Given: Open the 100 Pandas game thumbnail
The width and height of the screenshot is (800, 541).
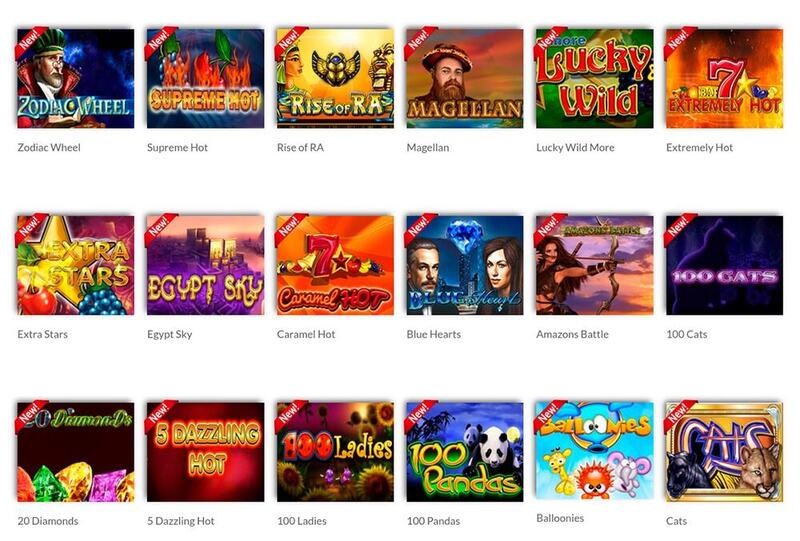Looking at the screenshot, I should [465, 452].
